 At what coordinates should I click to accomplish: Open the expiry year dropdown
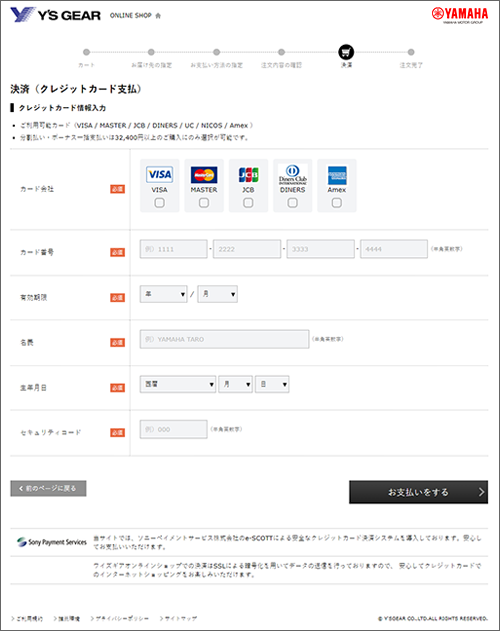(x=163, y=294)
